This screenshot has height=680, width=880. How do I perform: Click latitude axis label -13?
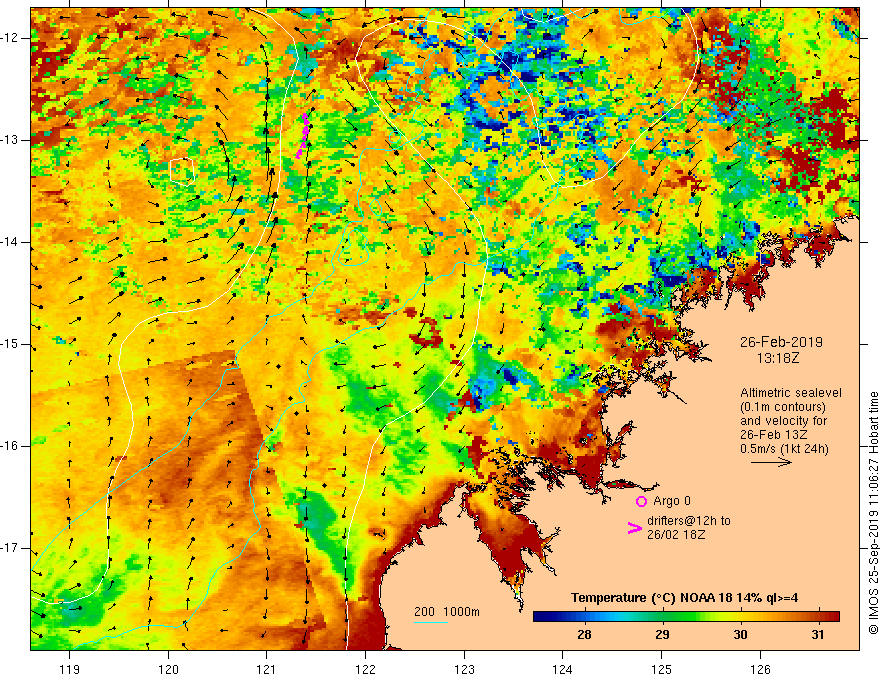point(11,140)
